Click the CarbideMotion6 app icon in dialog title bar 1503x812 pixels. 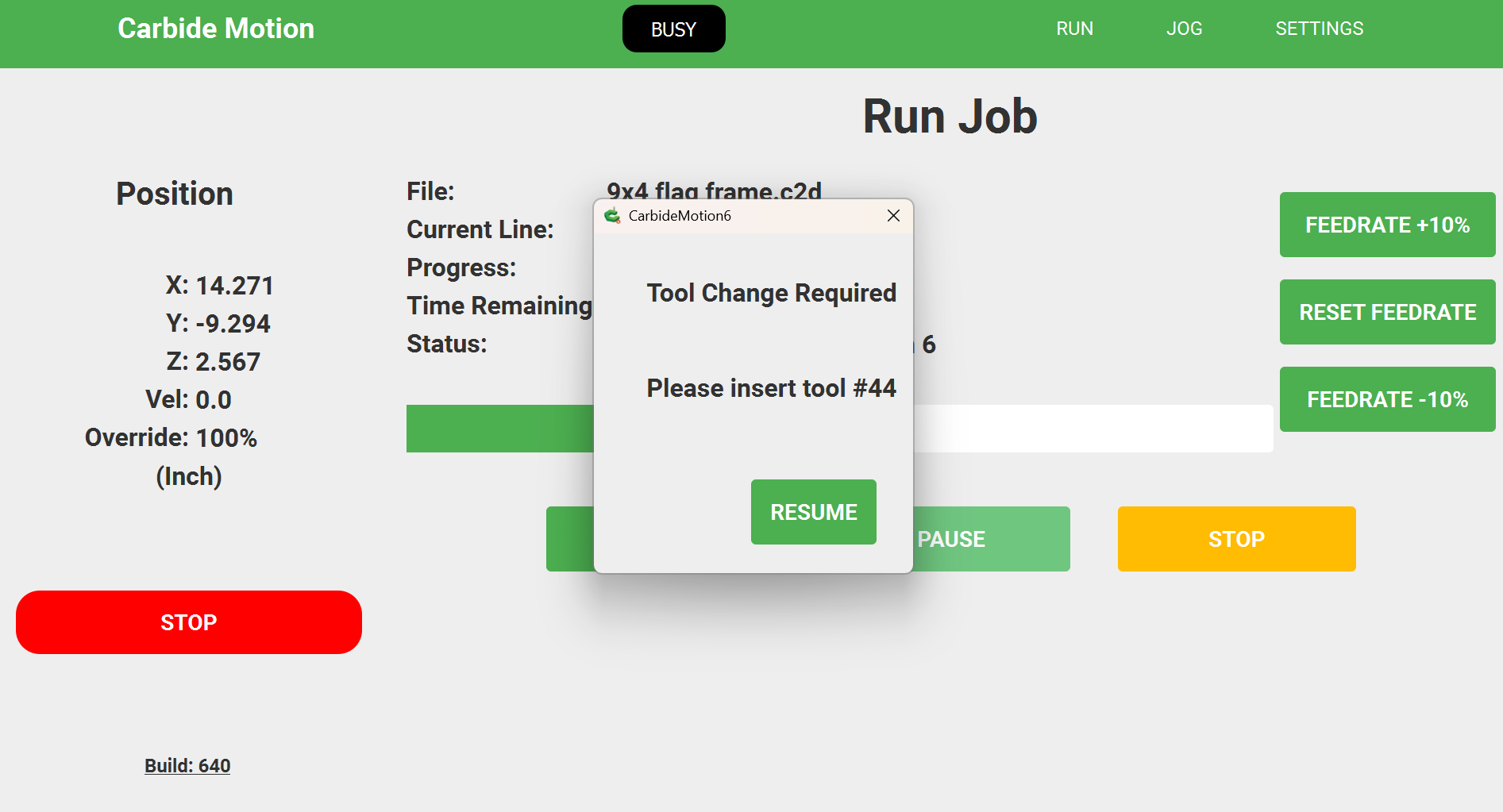point(612,216)
